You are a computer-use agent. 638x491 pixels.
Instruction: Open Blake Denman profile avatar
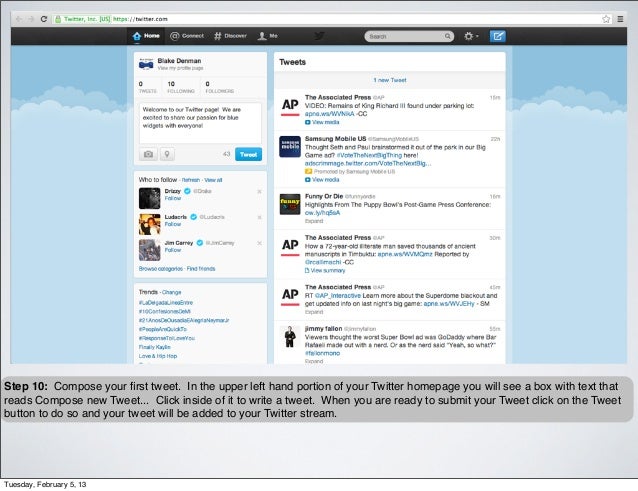click(x=146, y=64)
